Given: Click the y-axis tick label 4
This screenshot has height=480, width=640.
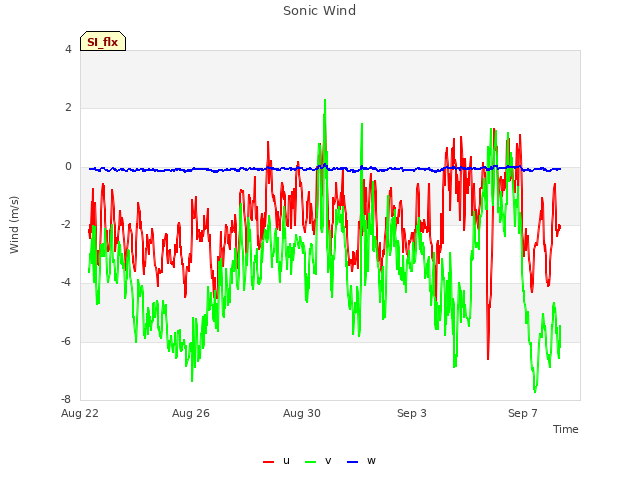Looking at the screenshot, I should click(68, 49).
